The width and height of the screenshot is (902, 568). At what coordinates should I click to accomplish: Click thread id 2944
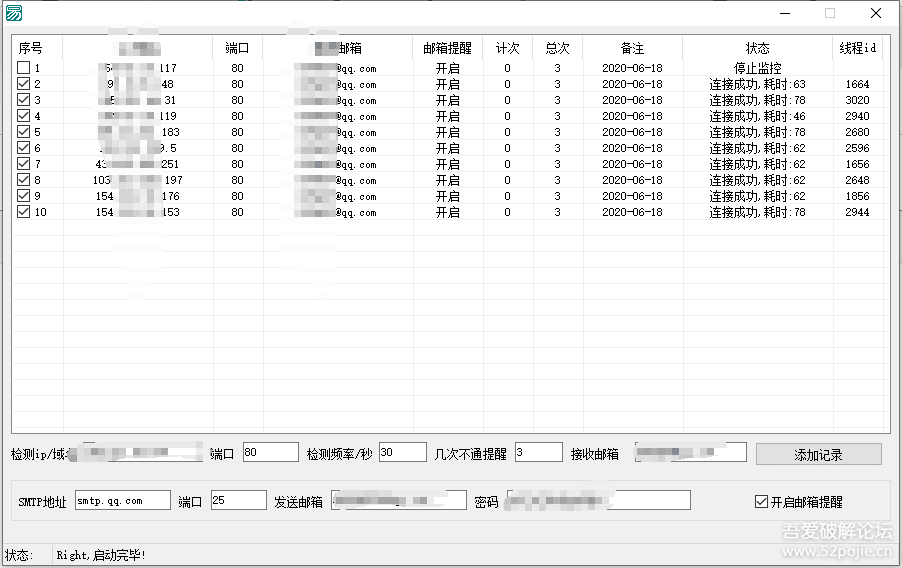pos(857,212)
